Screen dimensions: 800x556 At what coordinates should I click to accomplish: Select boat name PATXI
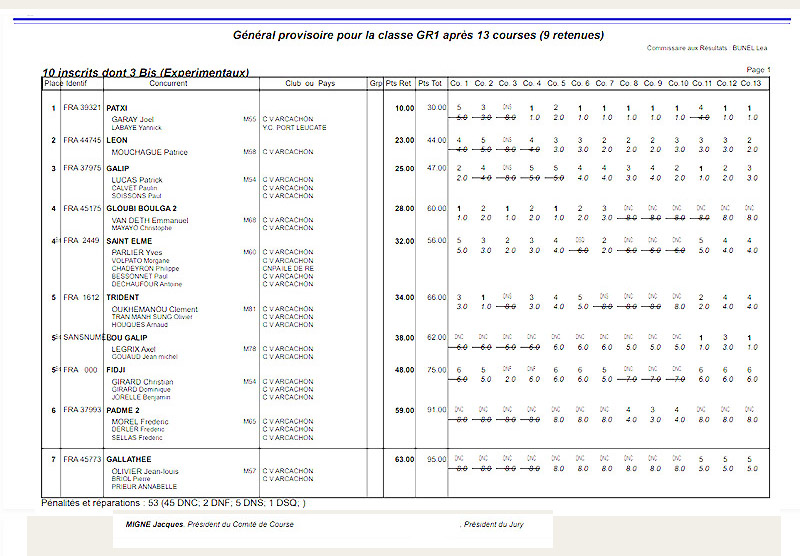[117, 108]
